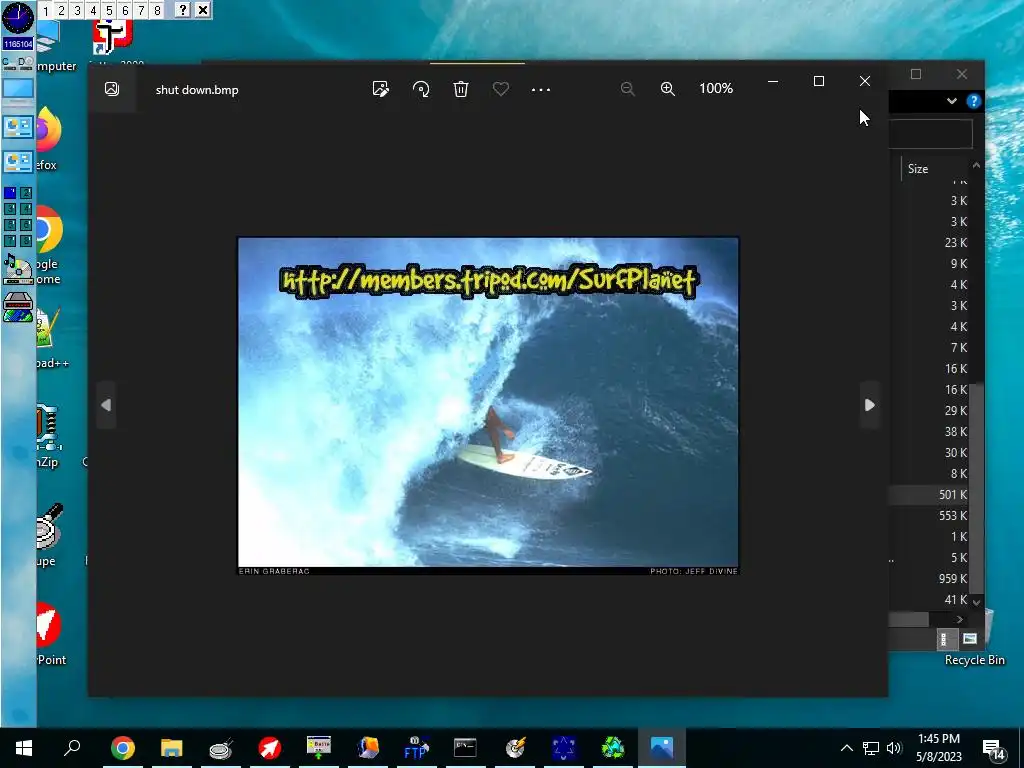The height and width of the screenshot is (768, 1024).
Task: Open See more ellipsis menu in Photos
Action: coord(541,89)
